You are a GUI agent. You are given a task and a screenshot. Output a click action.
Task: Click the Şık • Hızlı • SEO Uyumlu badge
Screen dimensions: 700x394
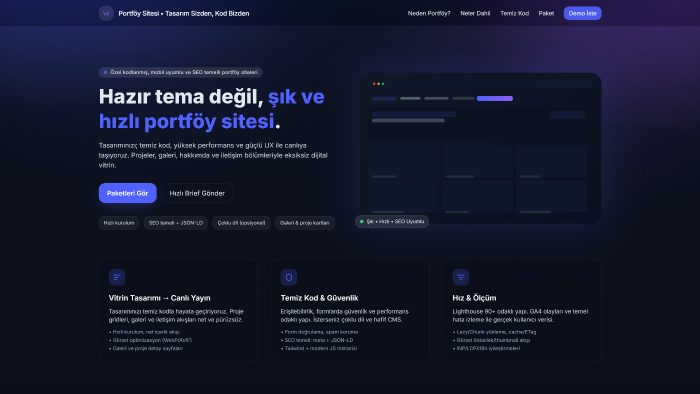[x=392, y=221]
